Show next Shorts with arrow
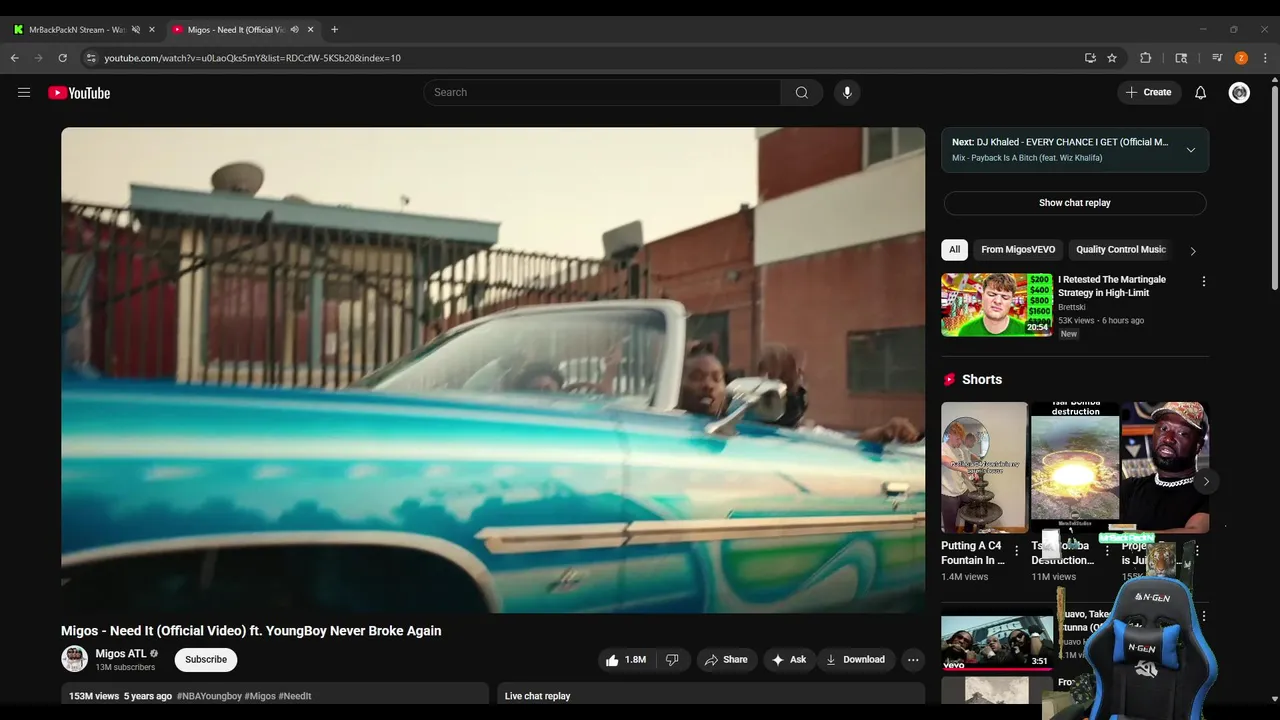1280x720 pixels. (1206, 481)
